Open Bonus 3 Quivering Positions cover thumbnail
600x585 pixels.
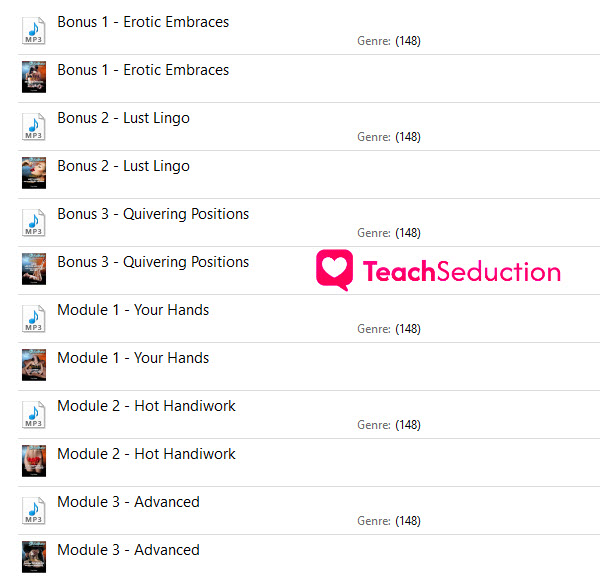[34, 269]
